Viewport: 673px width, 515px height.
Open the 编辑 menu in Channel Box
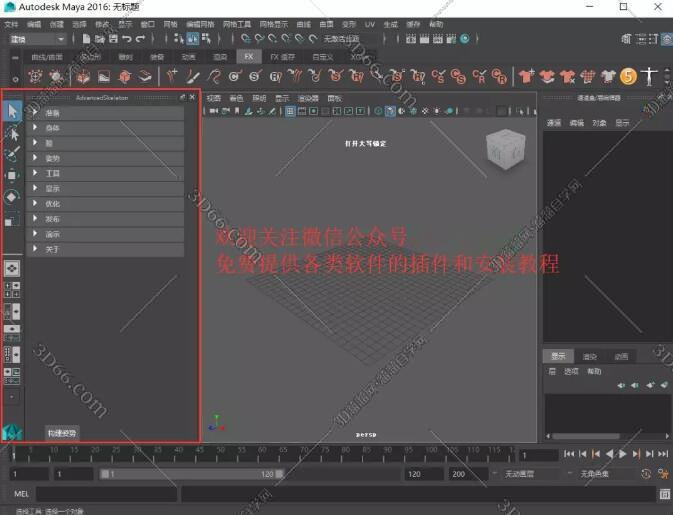(576, 123)
